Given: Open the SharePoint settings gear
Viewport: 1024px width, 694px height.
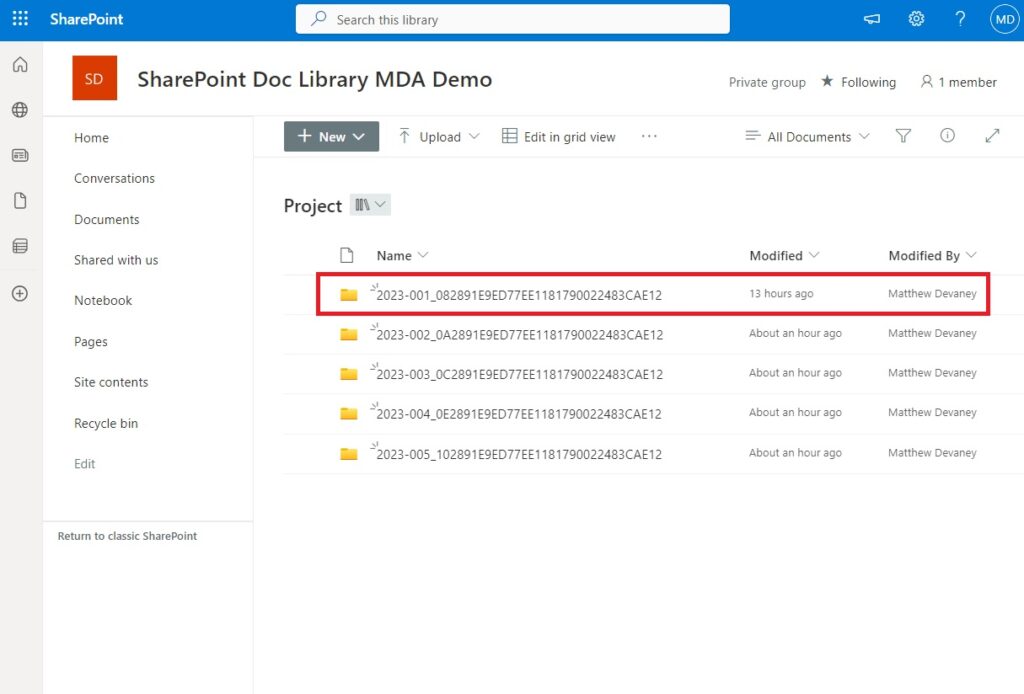Looking at the screenshot, I should tap(916, 17).
